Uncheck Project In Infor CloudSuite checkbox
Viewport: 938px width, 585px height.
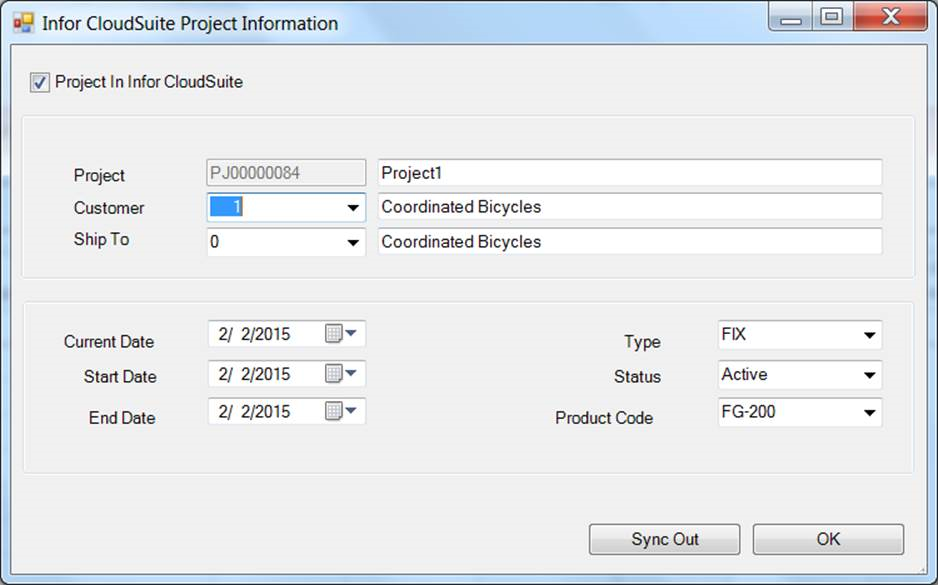(40, 83)
